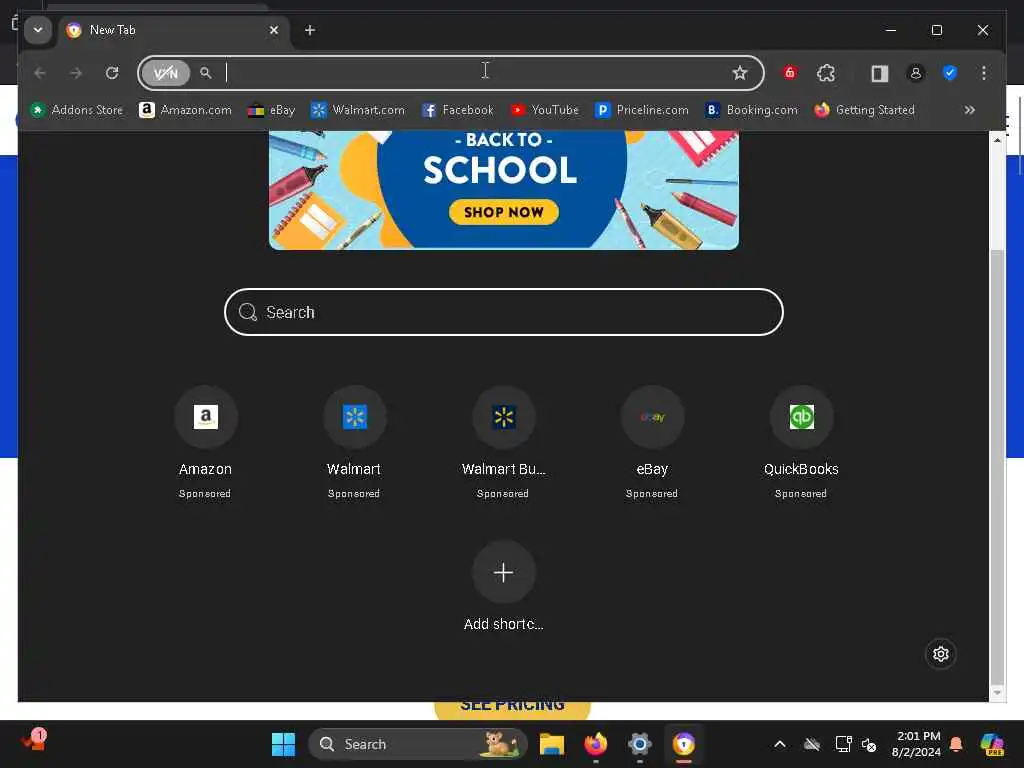Open Firefox from taskbar
The image size is (1024, 768).
(x=596, y=744)
